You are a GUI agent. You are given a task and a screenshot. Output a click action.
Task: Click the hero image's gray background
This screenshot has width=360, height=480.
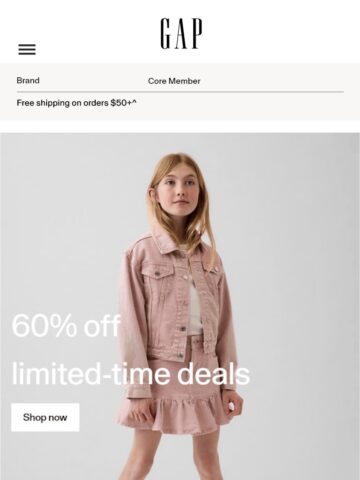(293, 233)
